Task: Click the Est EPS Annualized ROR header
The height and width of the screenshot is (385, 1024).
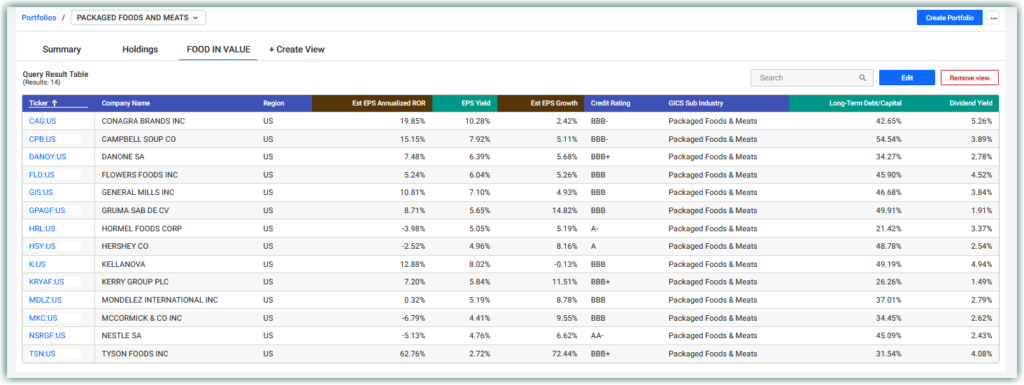Action: point(390,103)
